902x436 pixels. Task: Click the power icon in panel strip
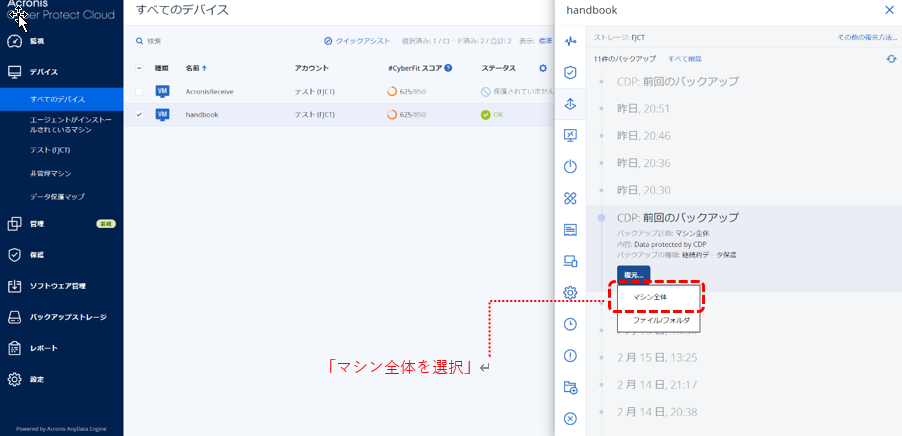570,167
